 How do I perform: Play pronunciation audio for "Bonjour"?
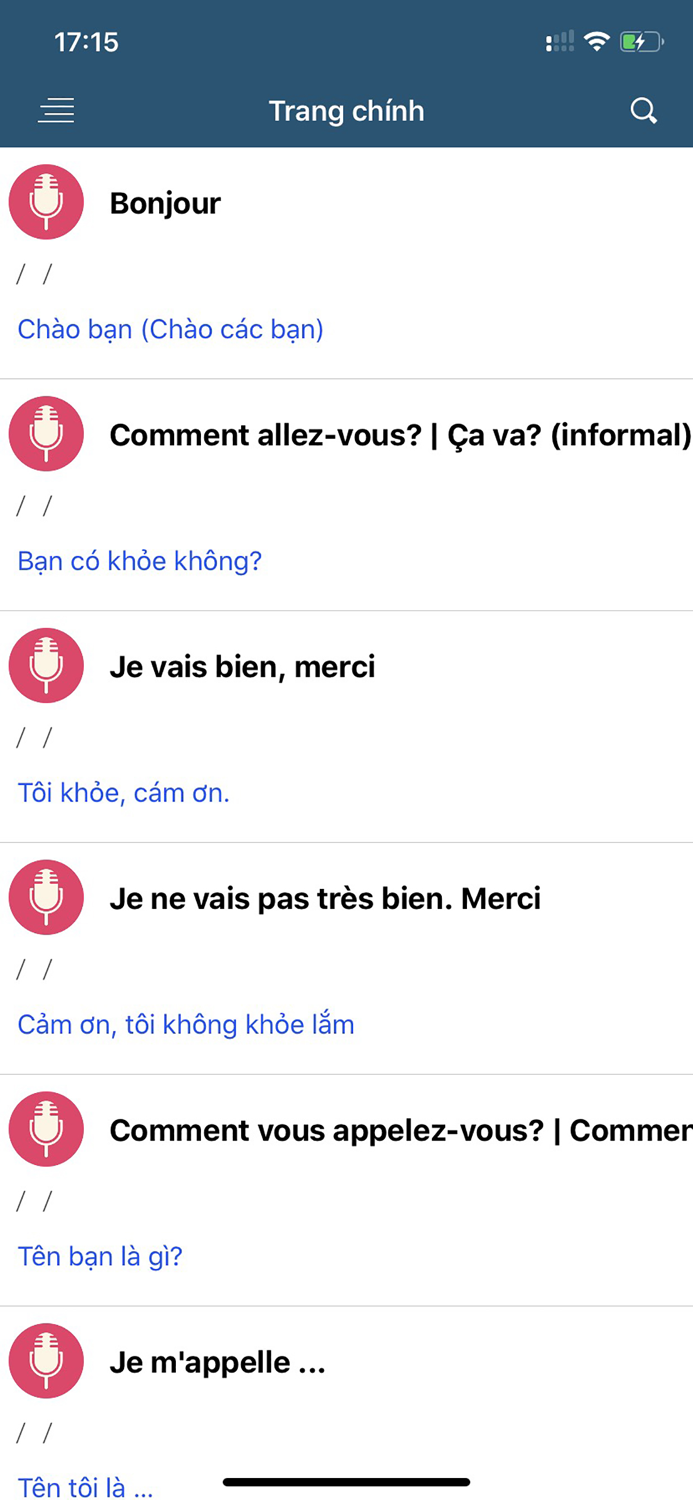[x=46, y=202]
